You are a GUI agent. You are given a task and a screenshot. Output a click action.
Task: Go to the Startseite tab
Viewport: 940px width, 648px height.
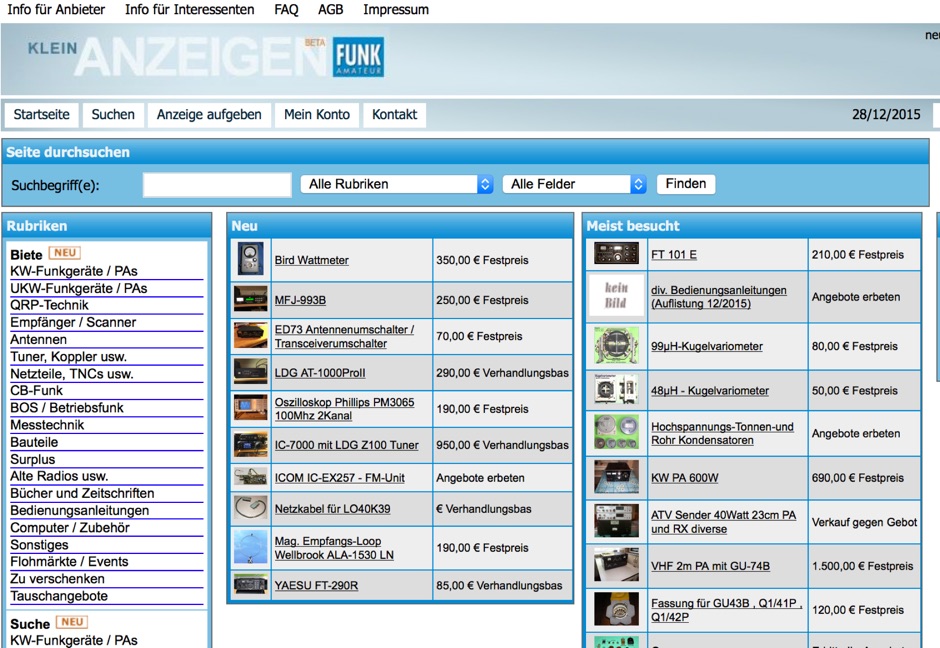[x=41, y=114]
